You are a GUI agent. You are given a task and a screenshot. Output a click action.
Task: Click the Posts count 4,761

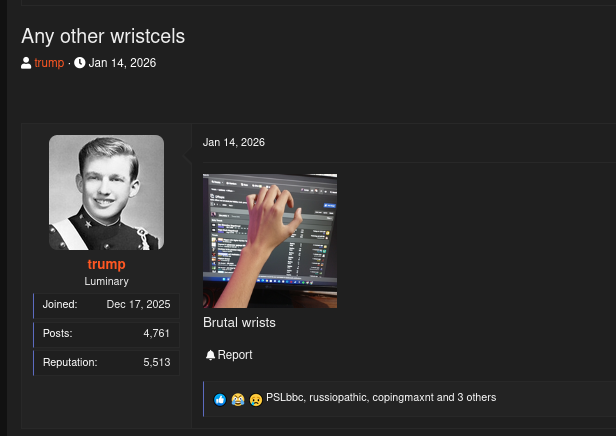tap(157, 333)
